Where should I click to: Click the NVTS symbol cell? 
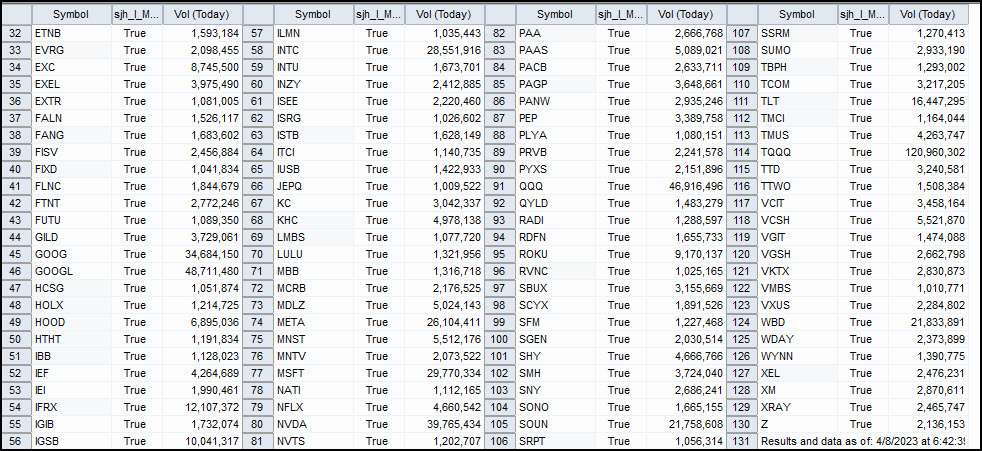(313, 441)
